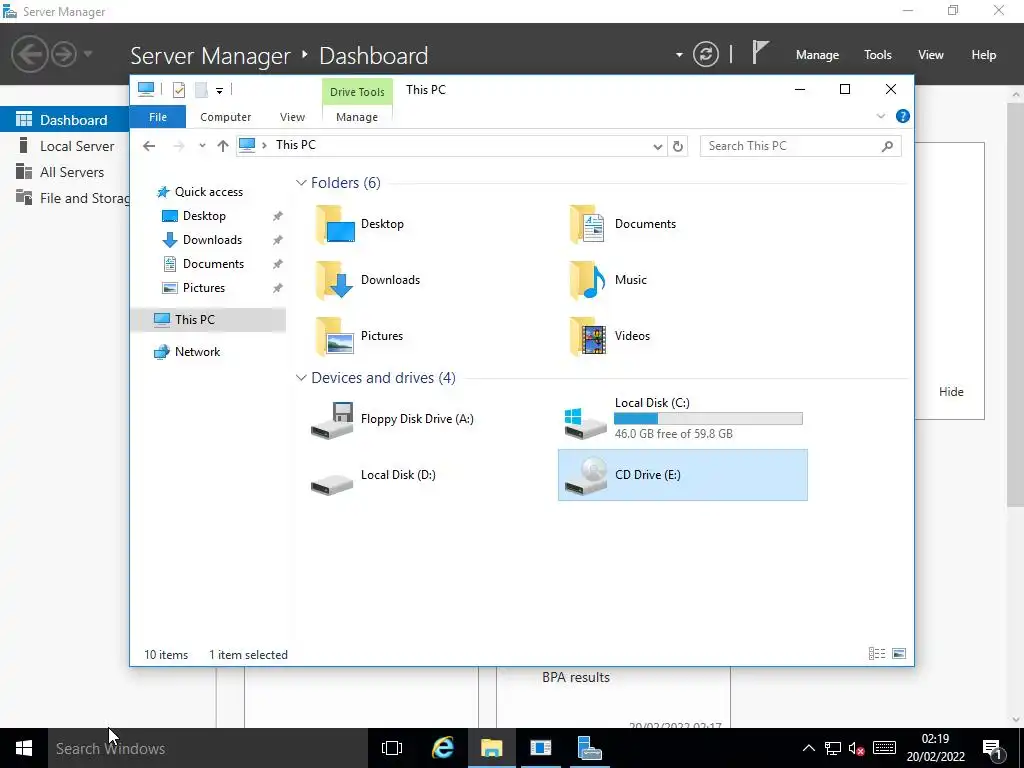1024x768 pixels.
Task: Click the Task View taskbar button
Action: [392, 748]
